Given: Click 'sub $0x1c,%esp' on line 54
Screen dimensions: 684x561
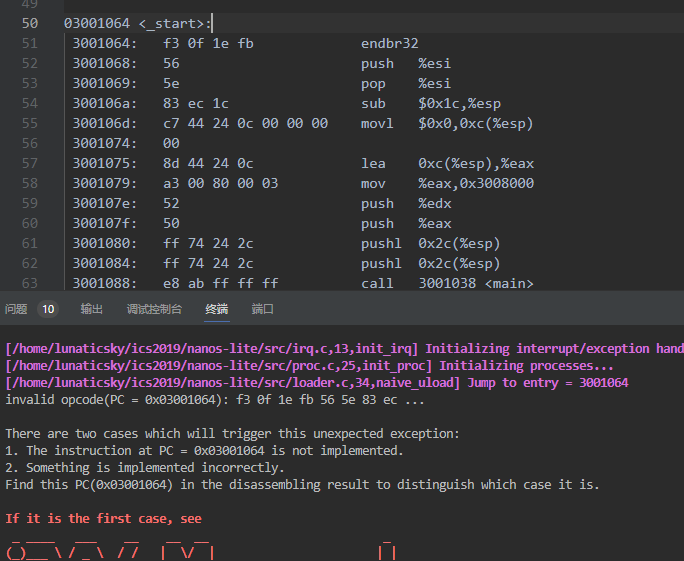Looking at the screenshot, I should point(431,103).
